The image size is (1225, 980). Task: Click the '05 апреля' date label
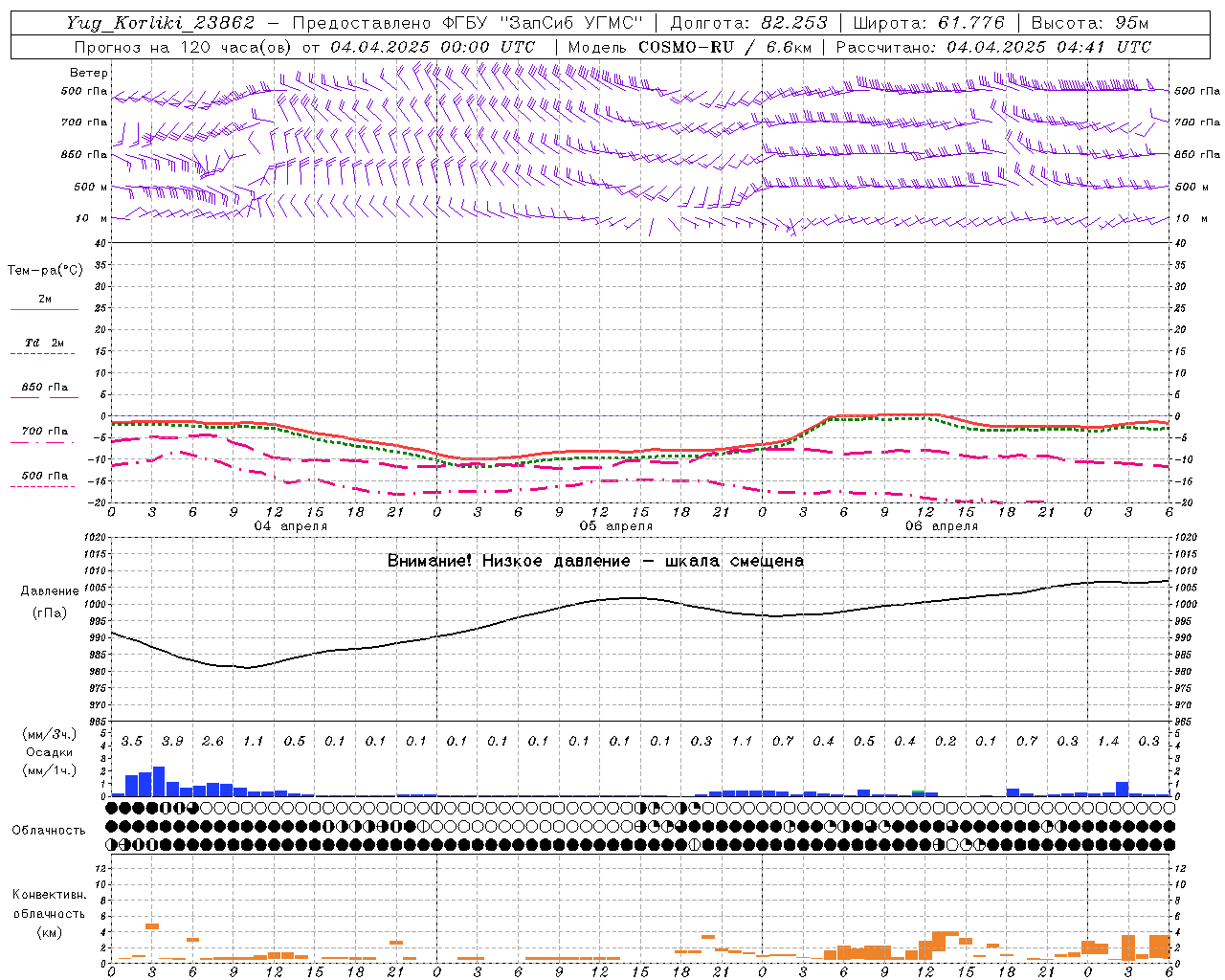click(616, 526)
